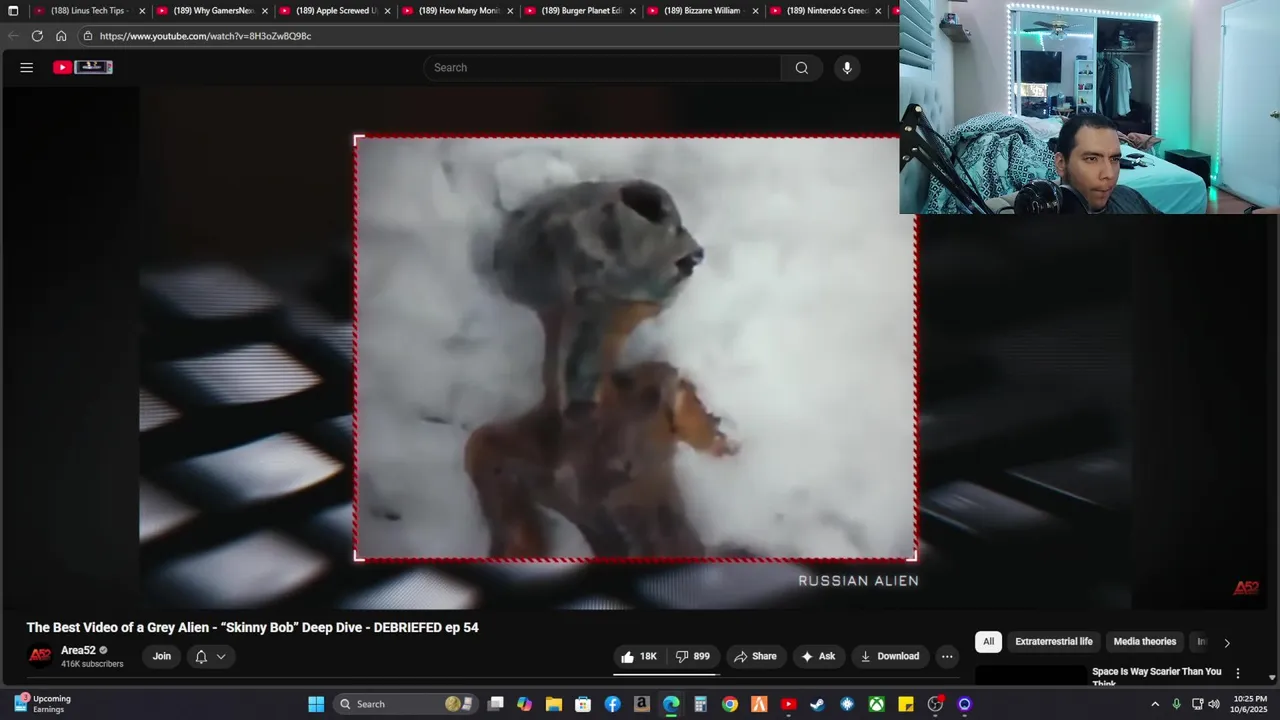
Task: Open Google Chrome from taskbar
Action: [x=730, y=704]
